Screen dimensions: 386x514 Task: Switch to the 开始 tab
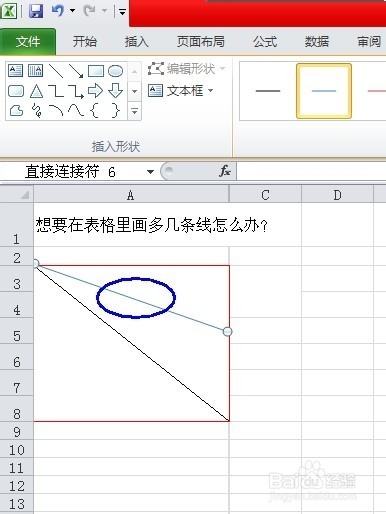point(85,42)
